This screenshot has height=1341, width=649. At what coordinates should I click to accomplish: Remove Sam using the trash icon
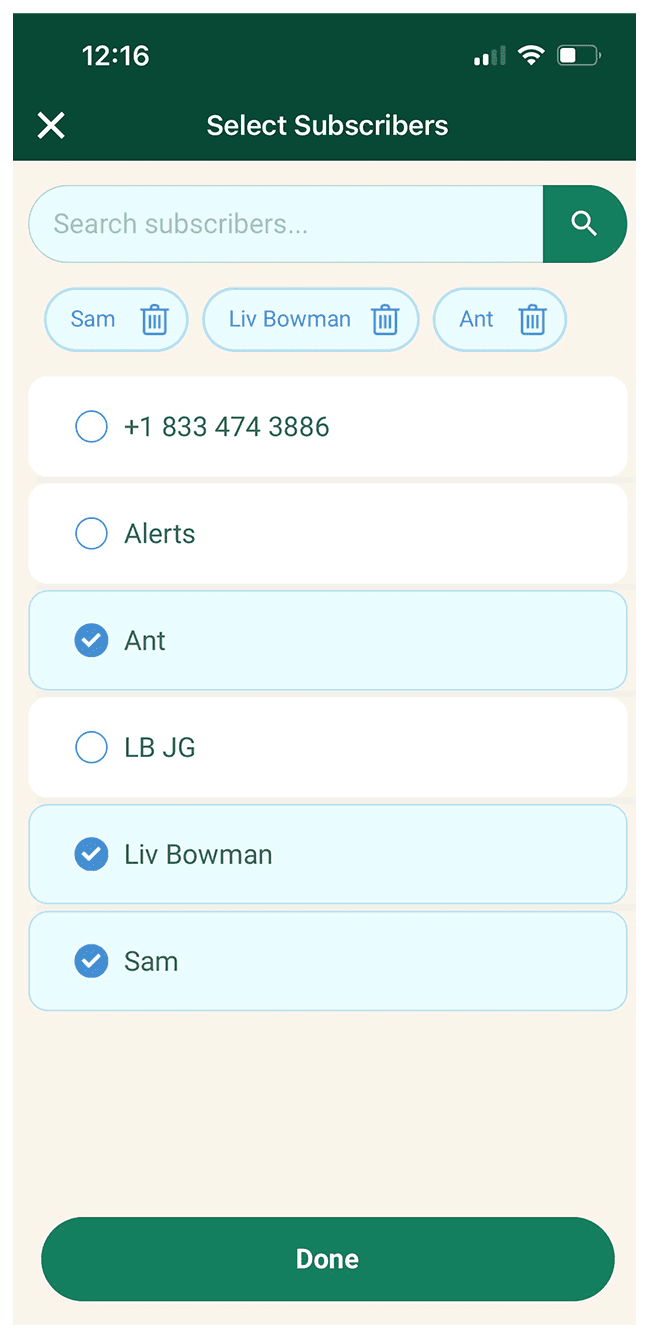pyautogui.click(x=154, y=319)
